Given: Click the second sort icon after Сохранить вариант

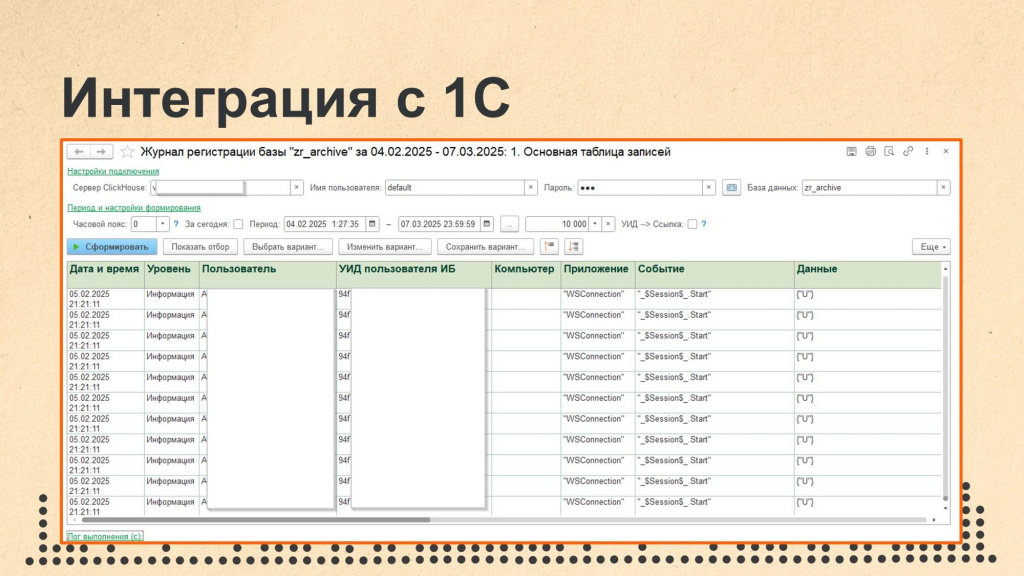Looking at the screenshot, I should coord(573,246).
